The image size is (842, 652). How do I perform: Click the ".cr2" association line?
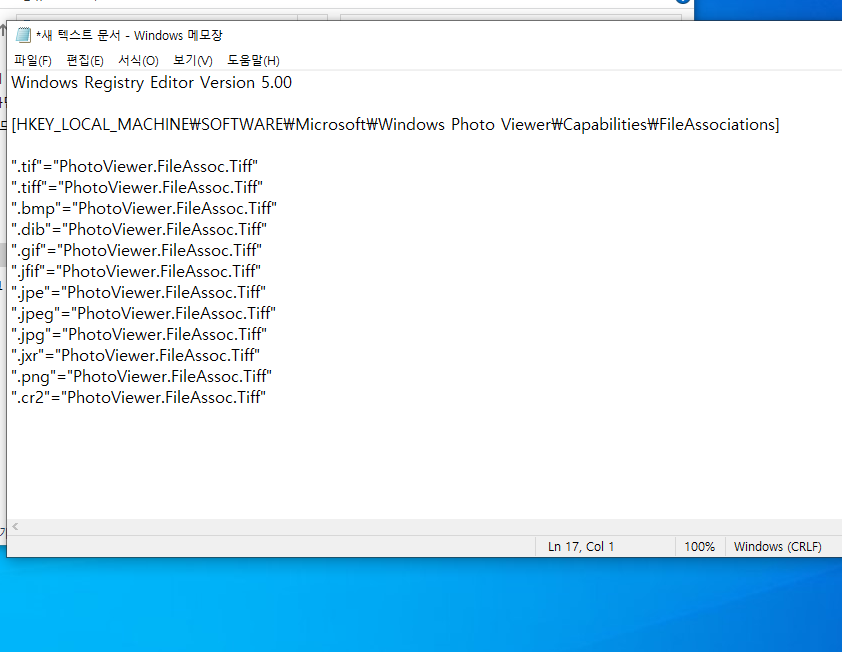(x=139, y=397)
